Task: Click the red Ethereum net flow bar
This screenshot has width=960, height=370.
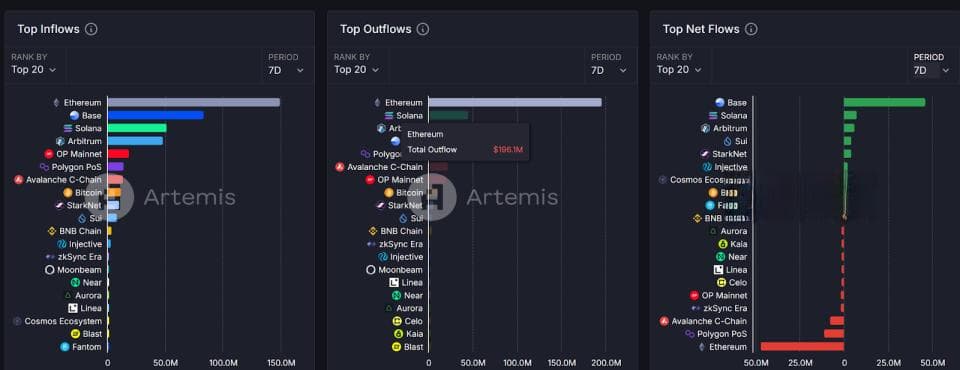Action: 802,347
